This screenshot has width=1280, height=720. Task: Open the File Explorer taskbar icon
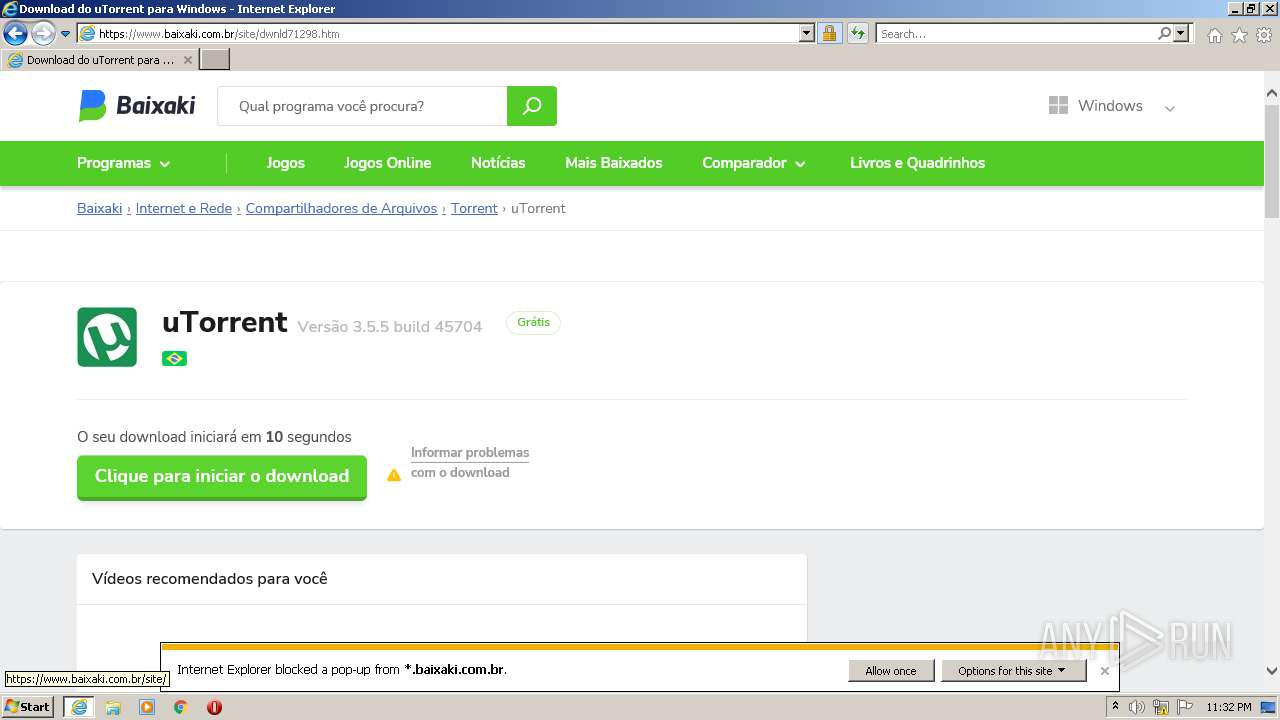coord(113,707)
